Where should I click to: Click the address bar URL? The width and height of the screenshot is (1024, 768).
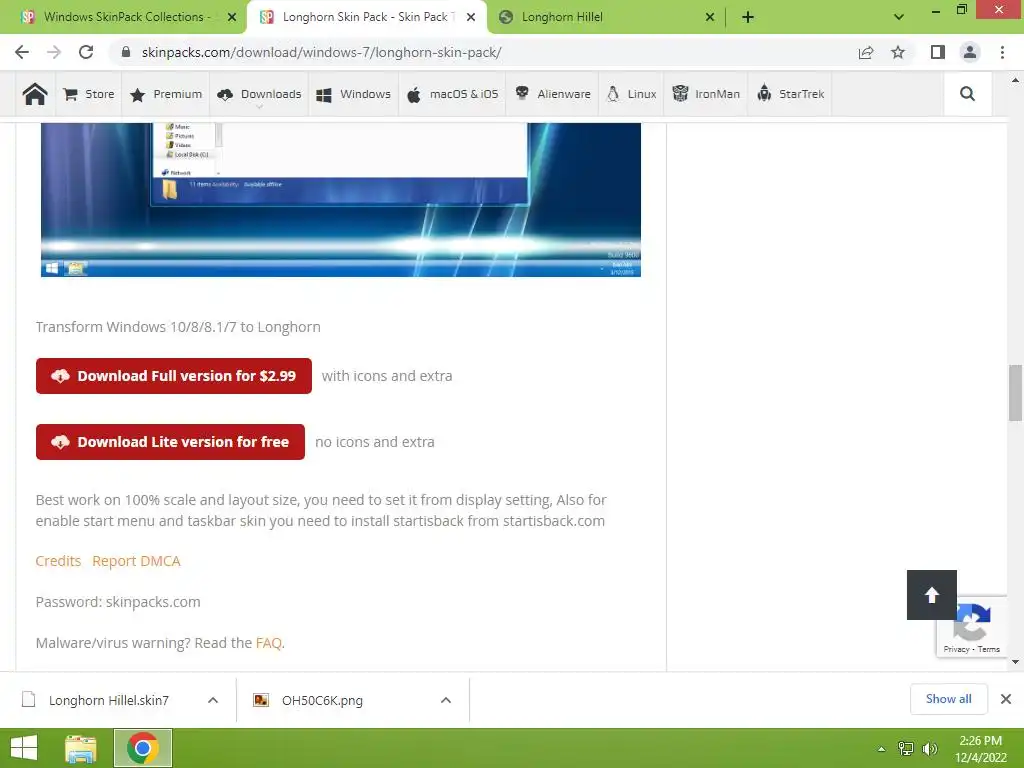[x=321, y=52]
